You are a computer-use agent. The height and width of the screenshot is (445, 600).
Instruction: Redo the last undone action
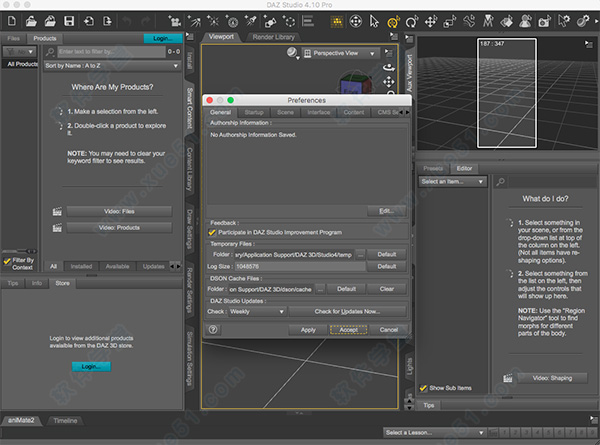point(145,21)
